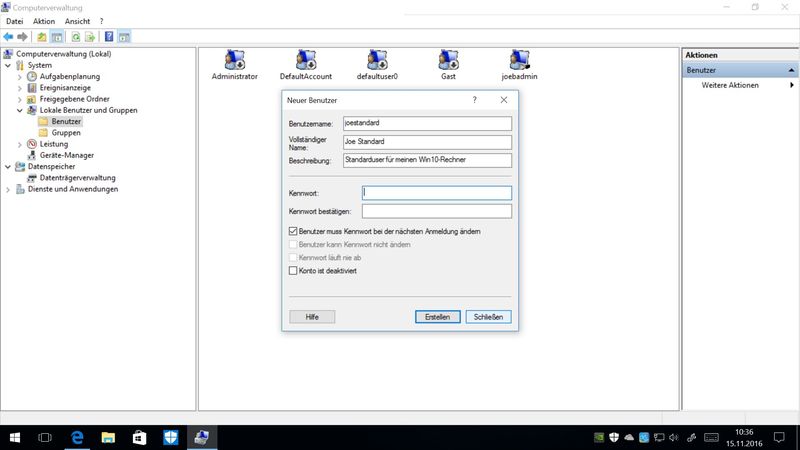Image resolution: width=800 pixels, height=450 pixels.
Task: Toggle the console tree pane toolbar icon
Action: tap(57, 37)
